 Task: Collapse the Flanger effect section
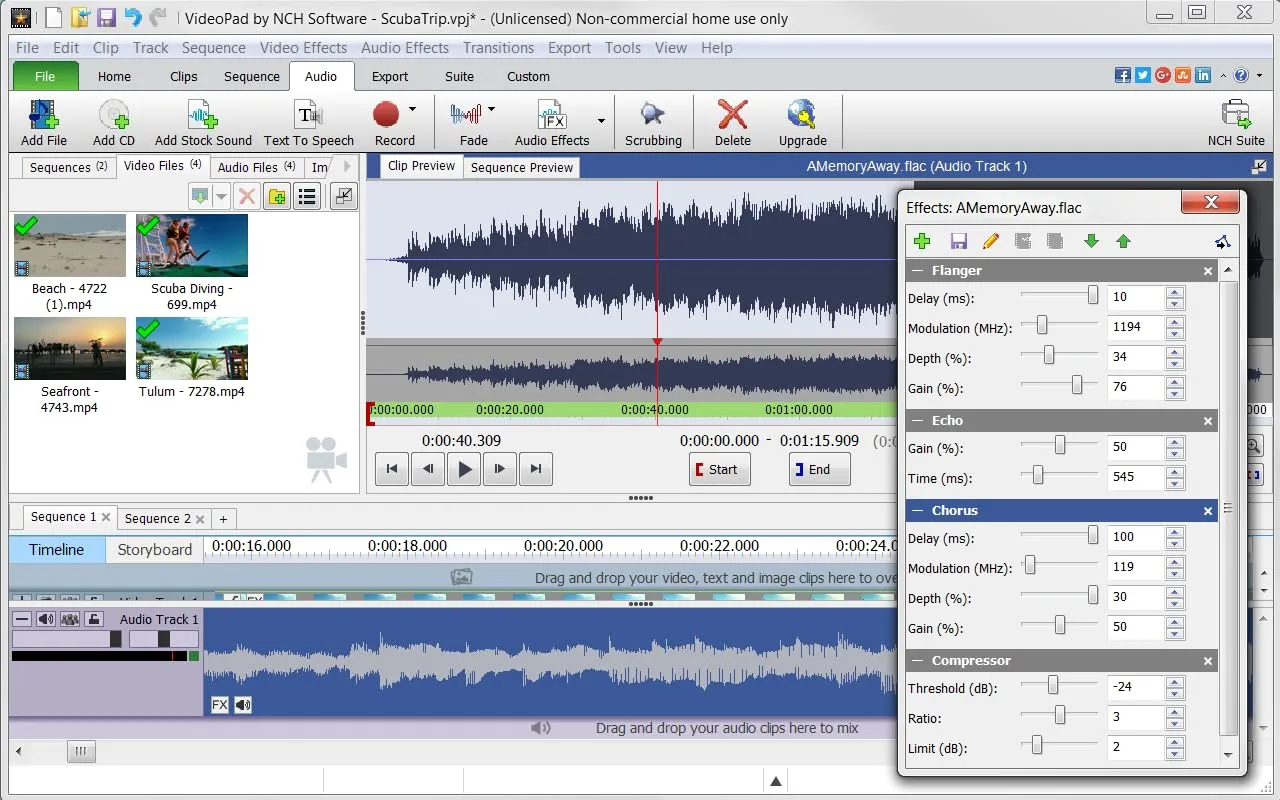[x=917, y=271]
